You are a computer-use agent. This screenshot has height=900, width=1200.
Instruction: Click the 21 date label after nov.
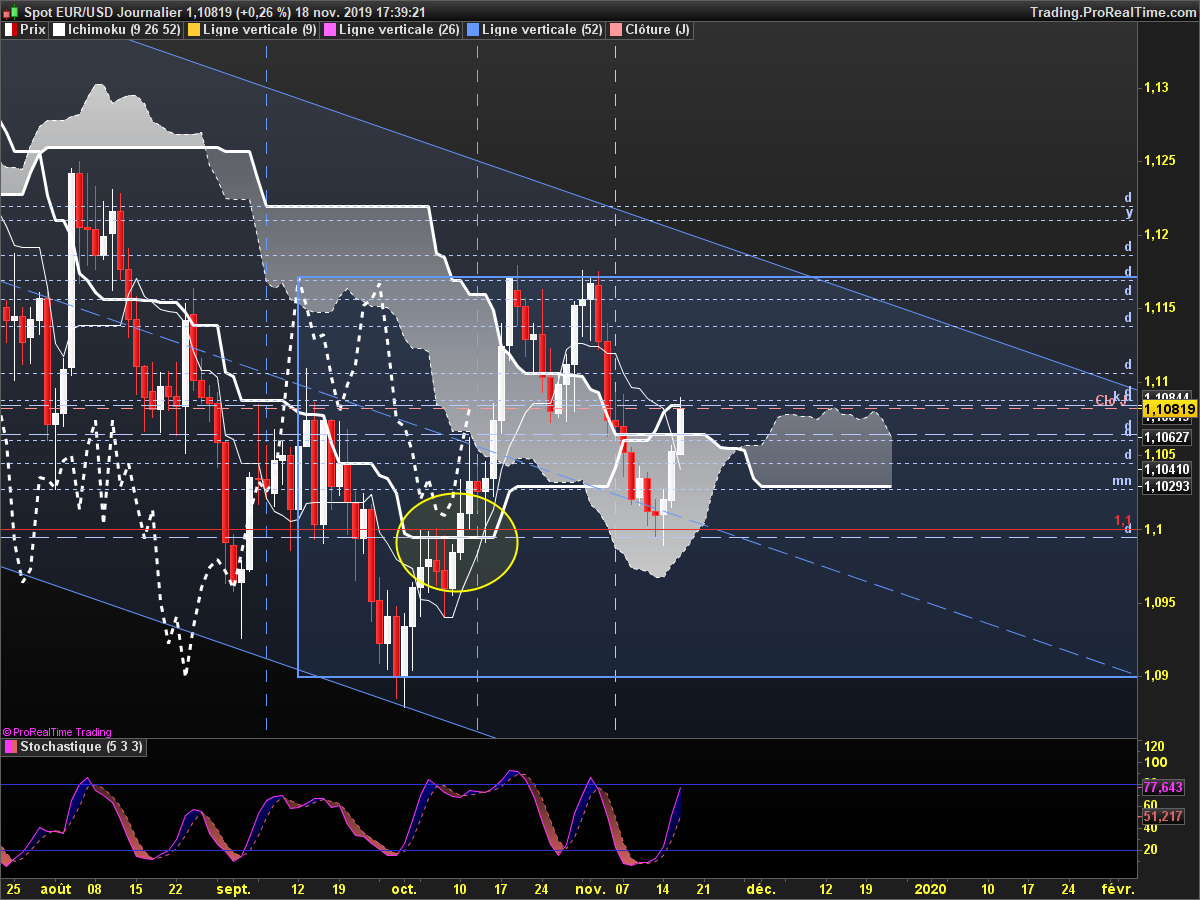tap(703, 888)
